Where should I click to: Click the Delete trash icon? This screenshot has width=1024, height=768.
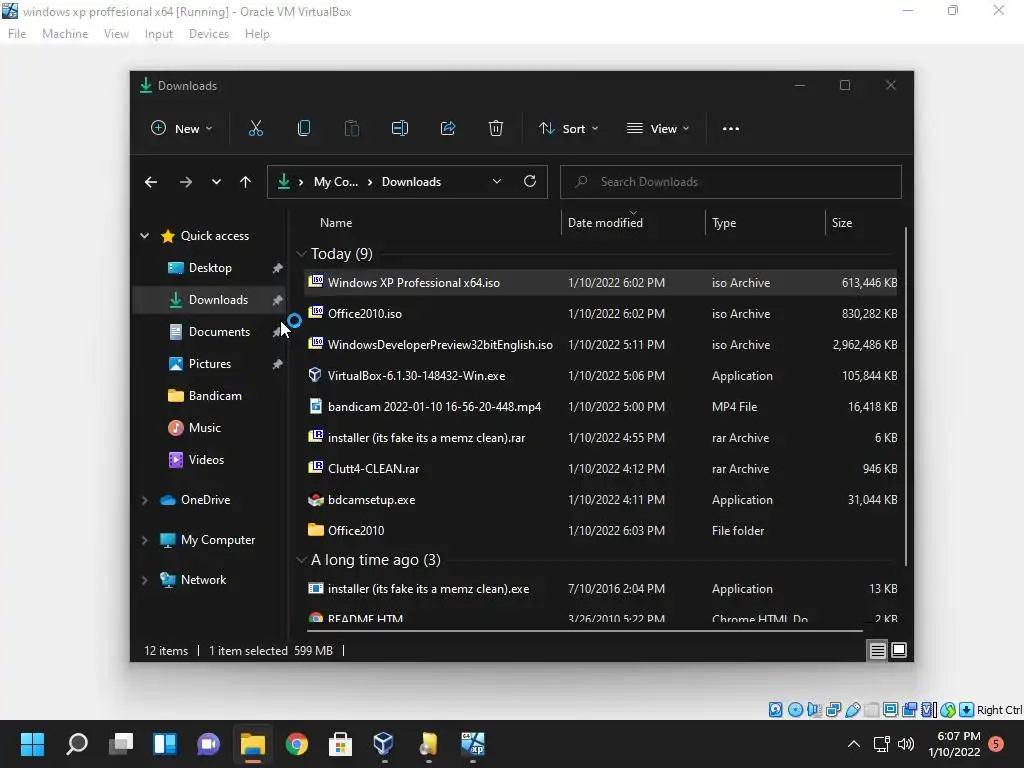[496, 129]
